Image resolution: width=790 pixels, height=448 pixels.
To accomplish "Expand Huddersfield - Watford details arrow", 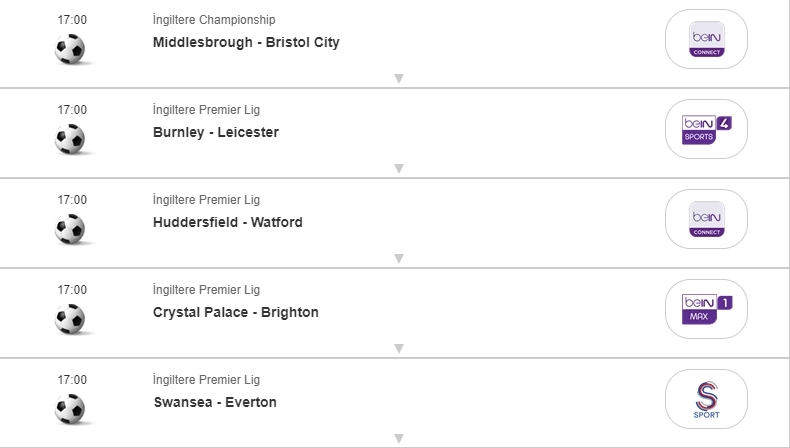I will (x=398, y=258).
